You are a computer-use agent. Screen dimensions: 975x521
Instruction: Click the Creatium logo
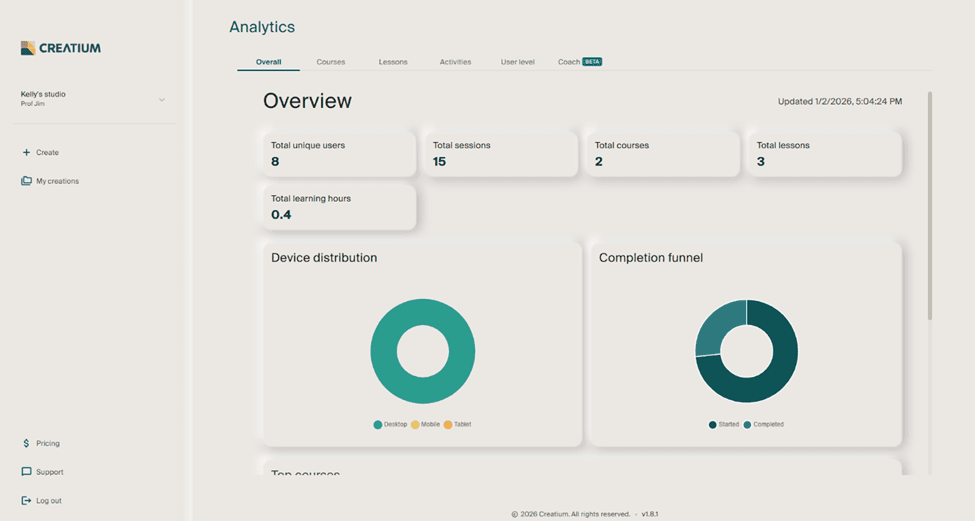tap(60, 48)
